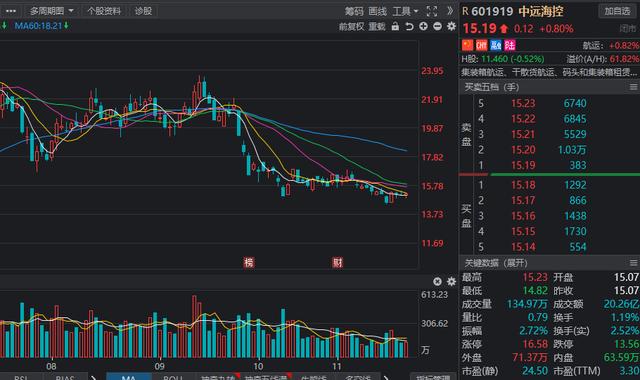Click the 量比 0.79 value
Screen dimensions: 640x380
pos(538,317)
